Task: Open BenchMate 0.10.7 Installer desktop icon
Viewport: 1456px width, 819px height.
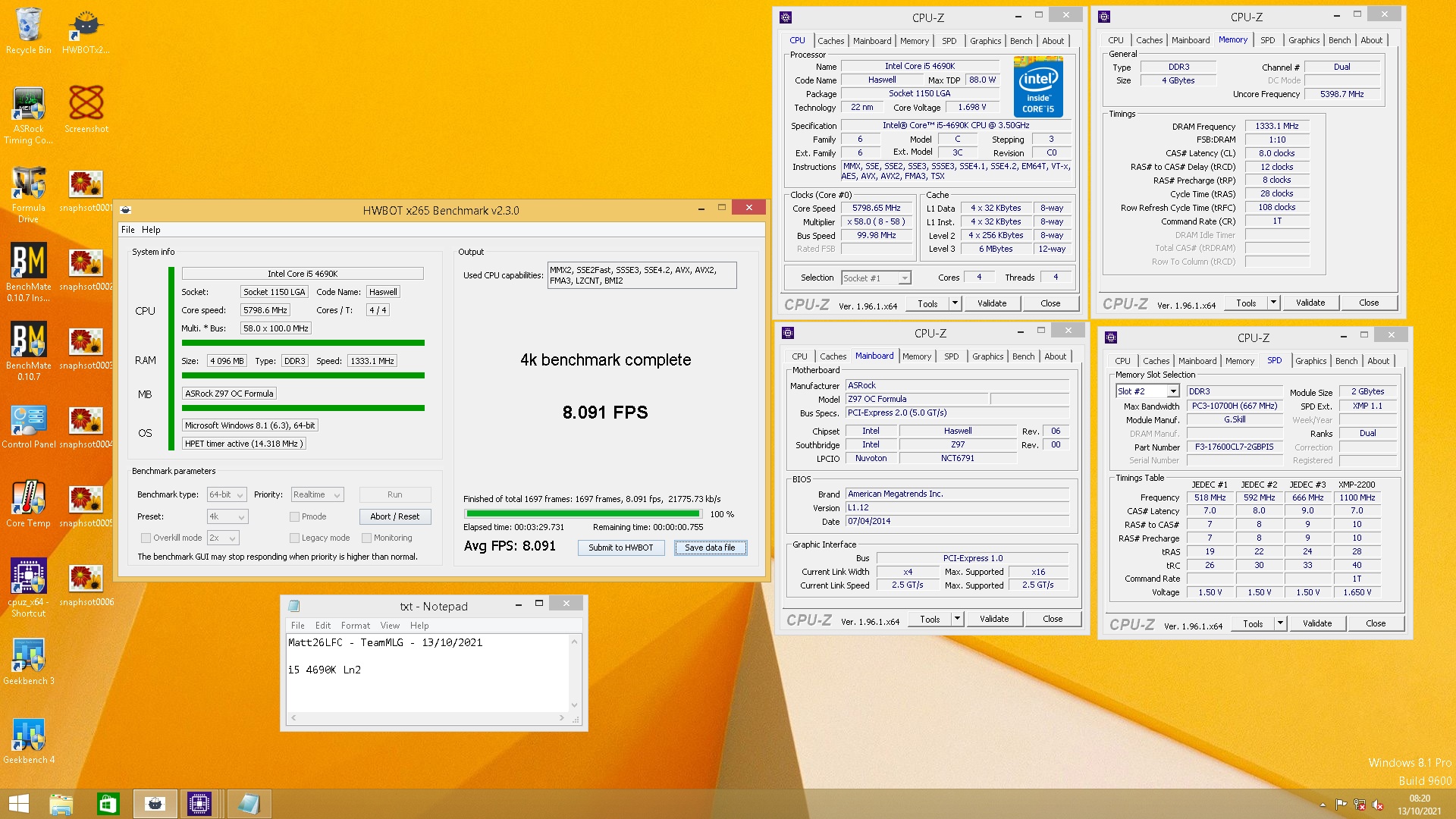Action: click(29, 273)
